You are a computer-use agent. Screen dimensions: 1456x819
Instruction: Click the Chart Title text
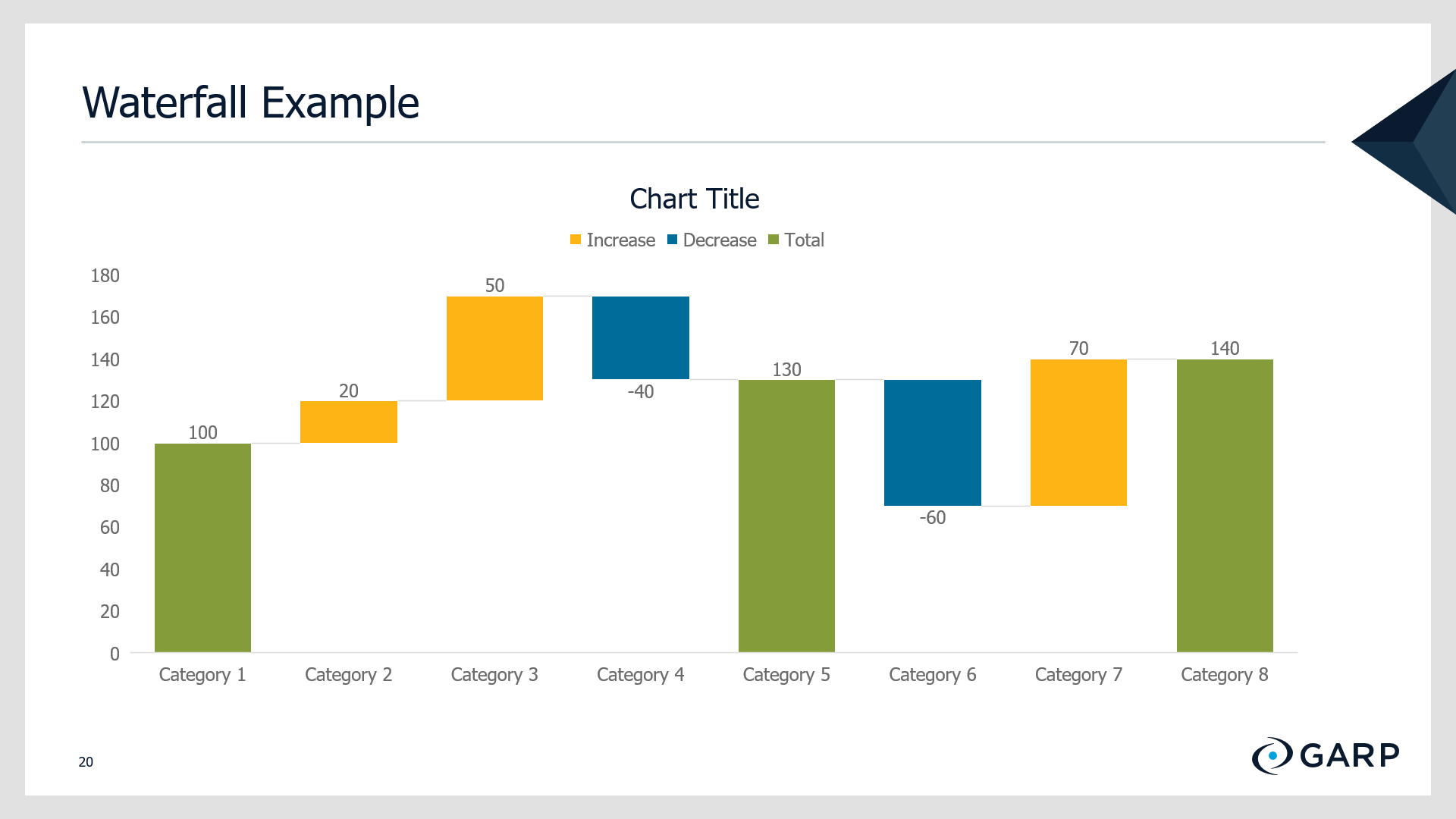tap(694, 199)
